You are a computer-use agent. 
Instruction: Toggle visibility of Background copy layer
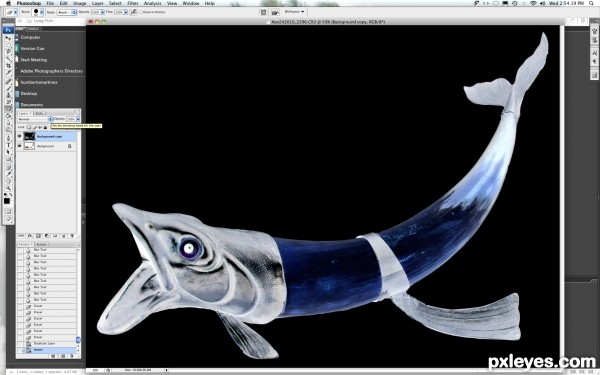20,136
